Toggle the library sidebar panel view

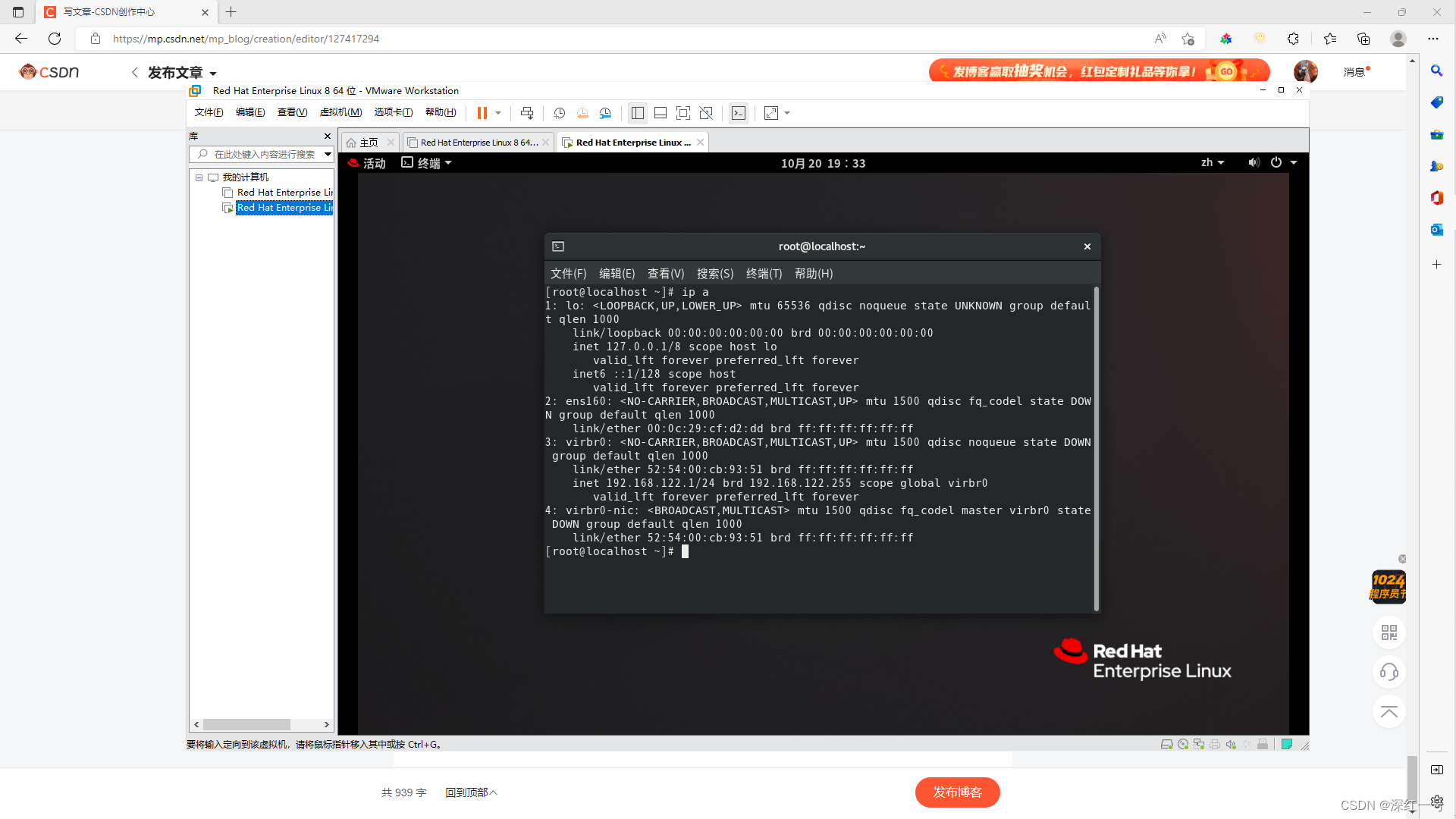click(x=638, y=113)
